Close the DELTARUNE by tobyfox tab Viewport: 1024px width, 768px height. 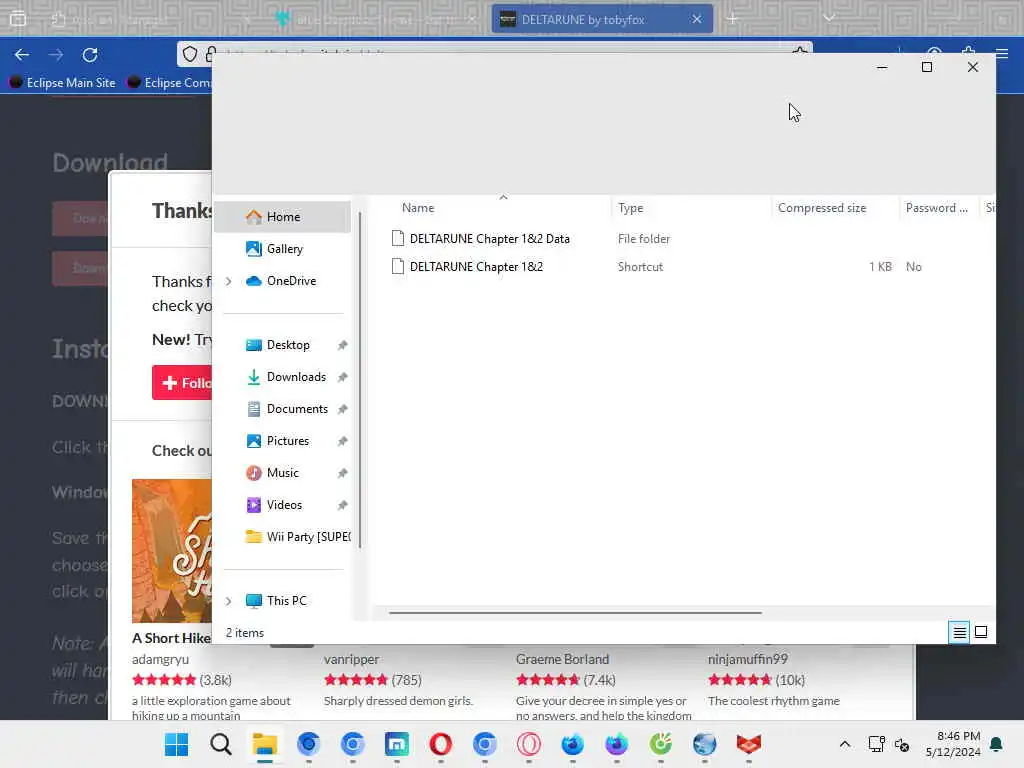click(x=697, y=20)
